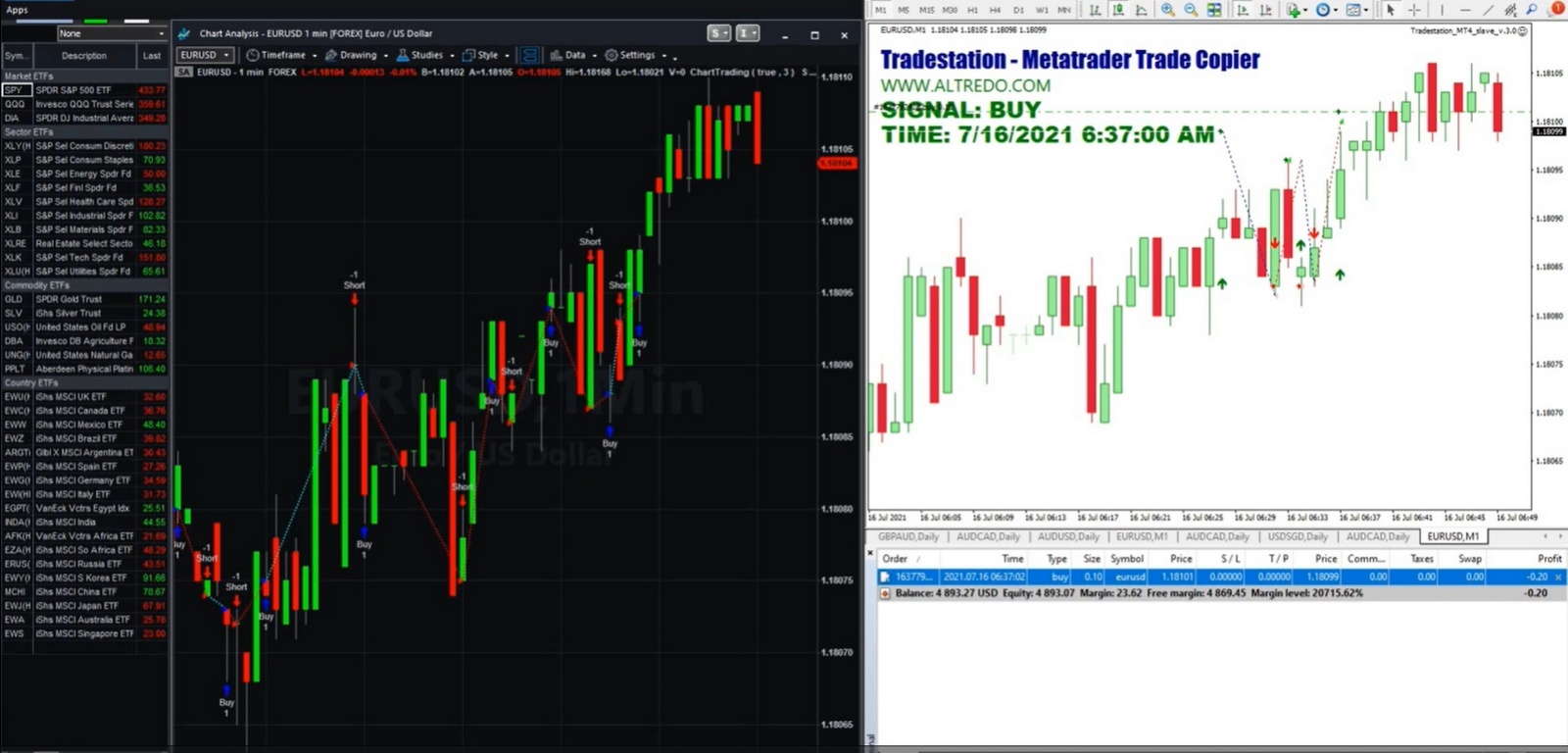The image size is (1568, 753).
Task: Open the None list dropdown in left panel
Action: (x=112, y=33)
